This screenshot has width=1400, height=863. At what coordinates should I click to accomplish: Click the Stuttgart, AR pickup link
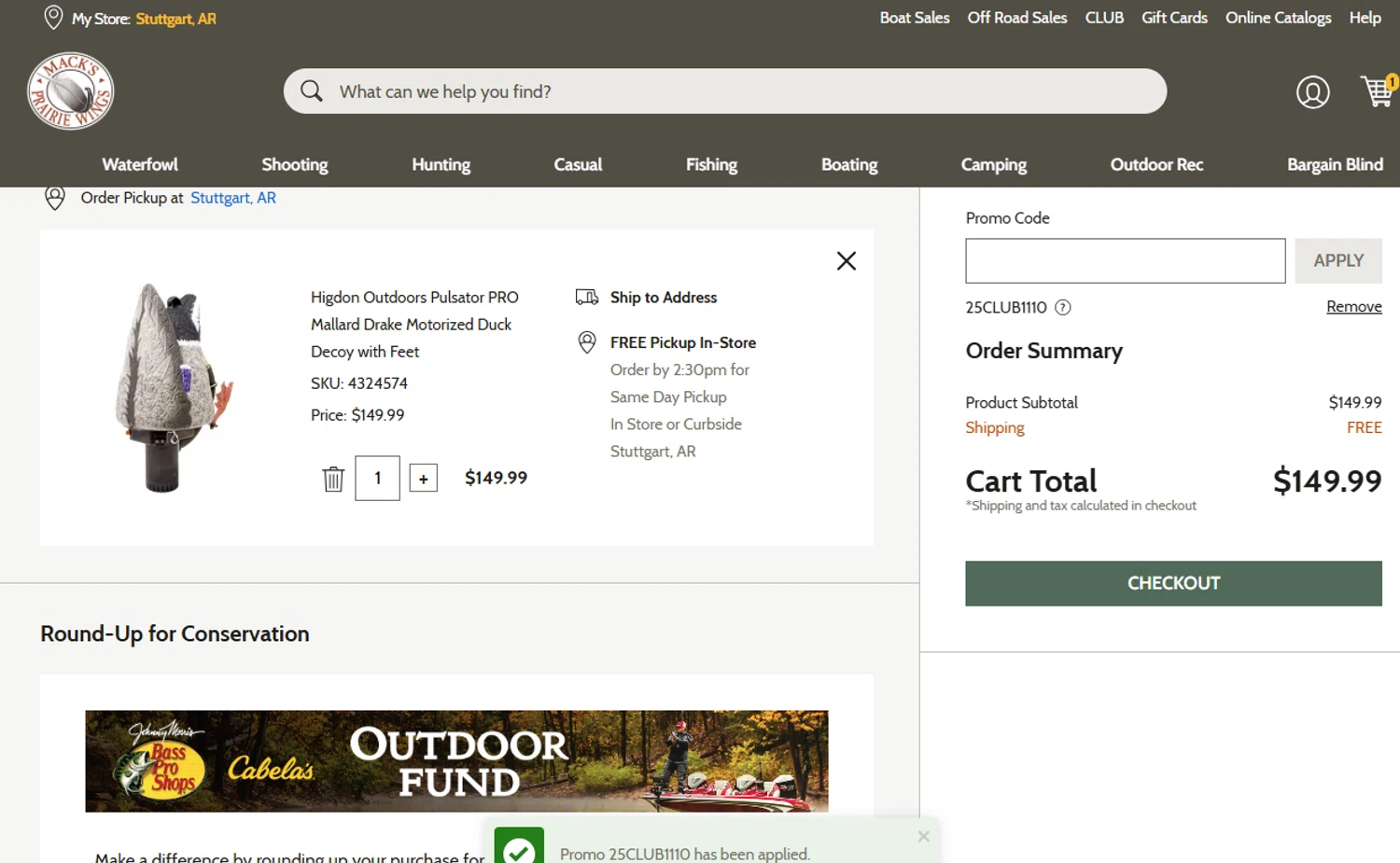click(x=233, y=198)
